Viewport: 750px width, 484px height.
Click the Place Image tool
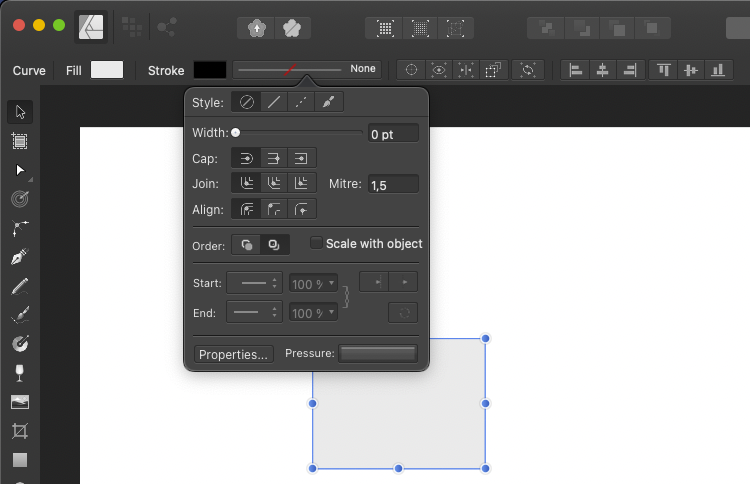pos(20,402)
